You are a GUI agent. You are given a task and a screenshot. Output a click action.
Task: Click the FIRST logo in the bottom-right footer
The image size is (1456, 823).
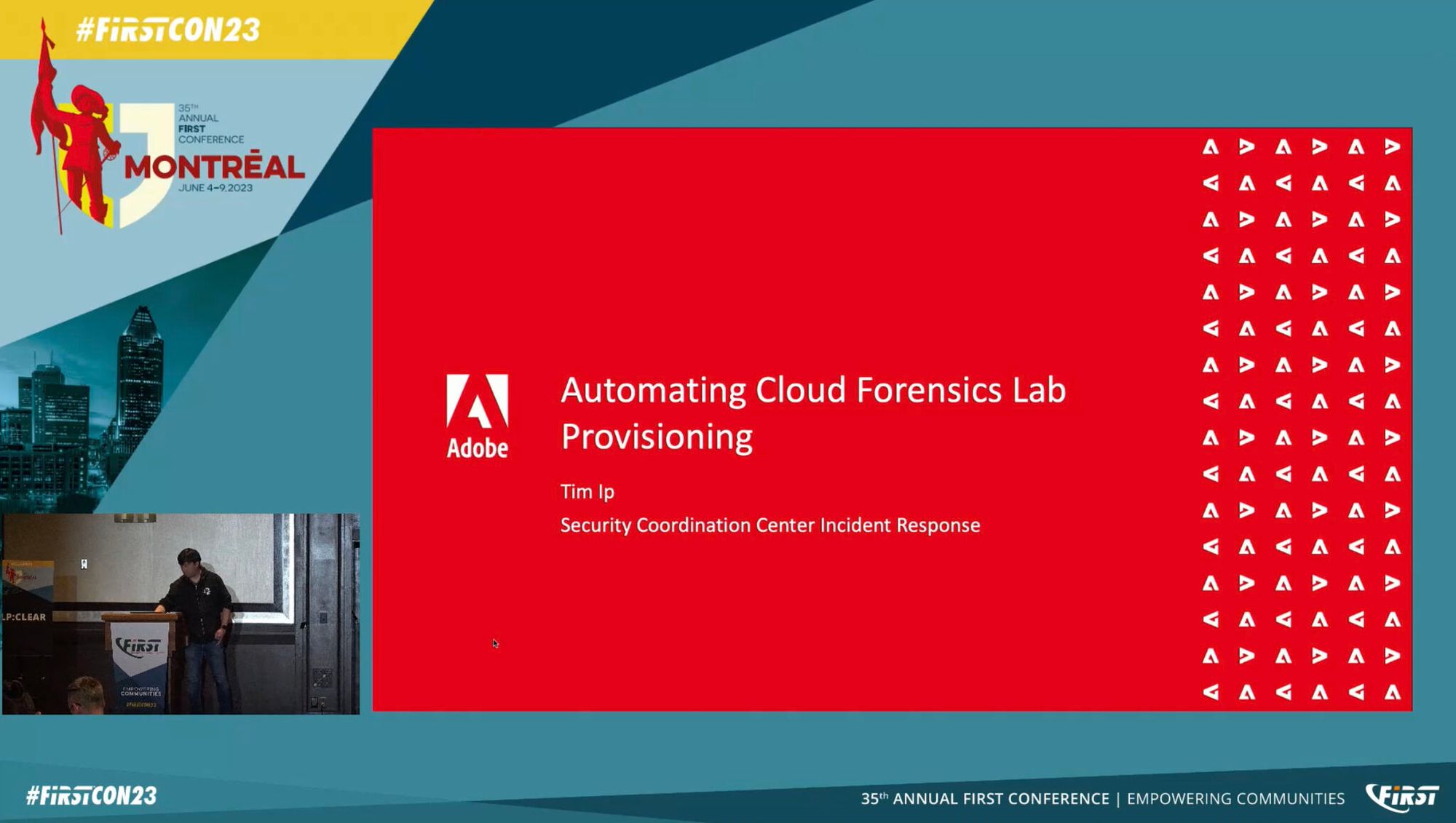coord(1401,797)
